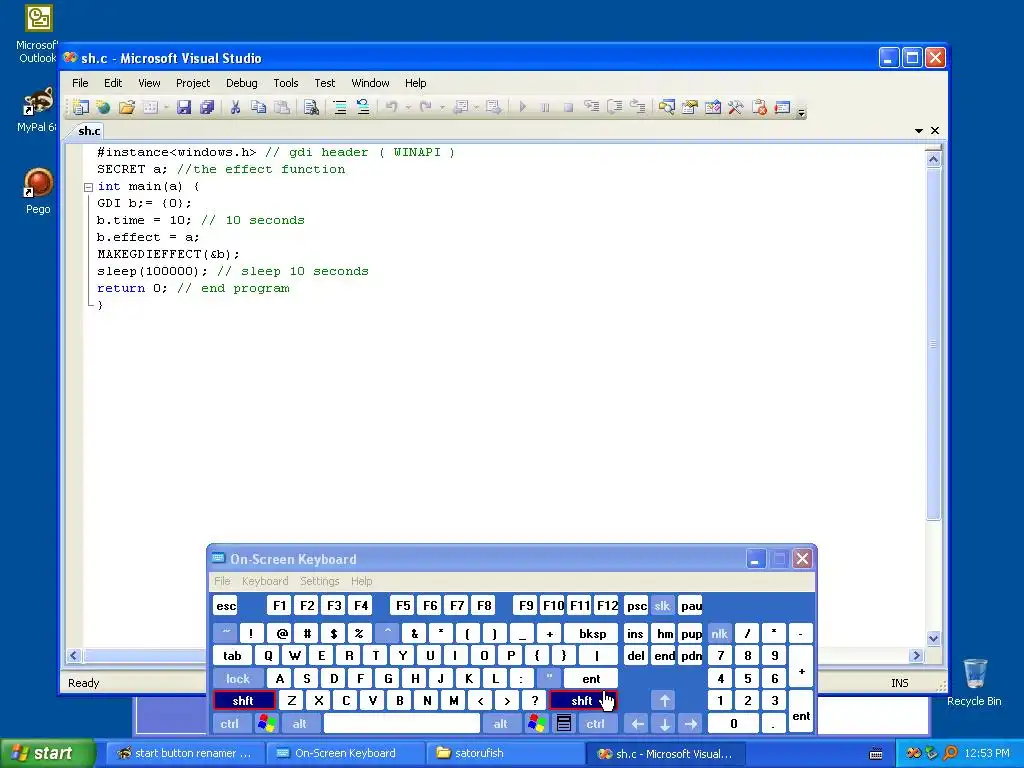Click the Save All icon
The height and width of the screenshot is (768, 1024).
(x=207, y=107)
